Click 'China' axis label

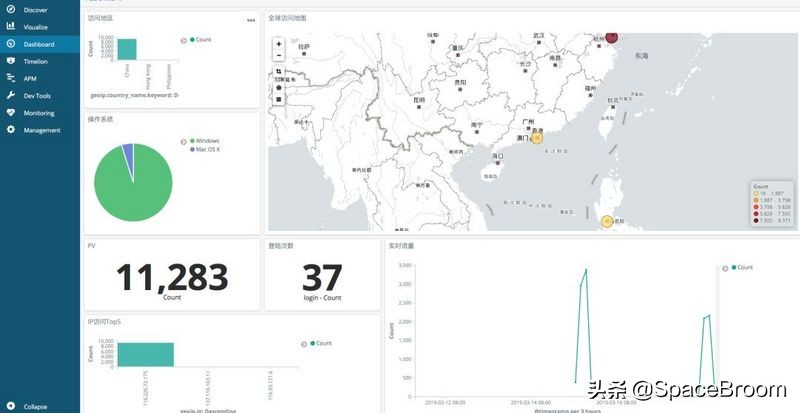(x=127, y=70)
